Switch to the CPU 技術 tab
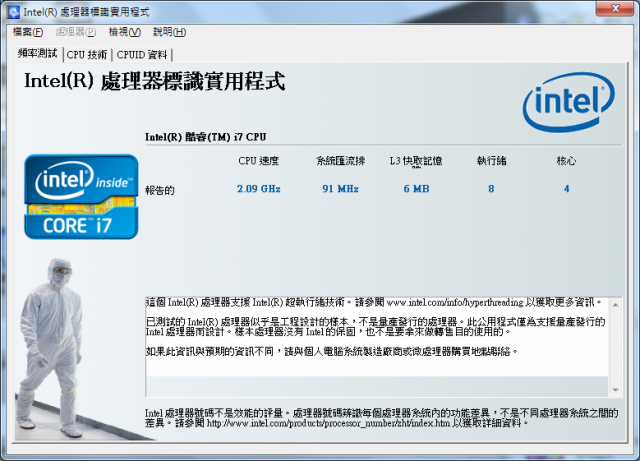 (87, 55)
